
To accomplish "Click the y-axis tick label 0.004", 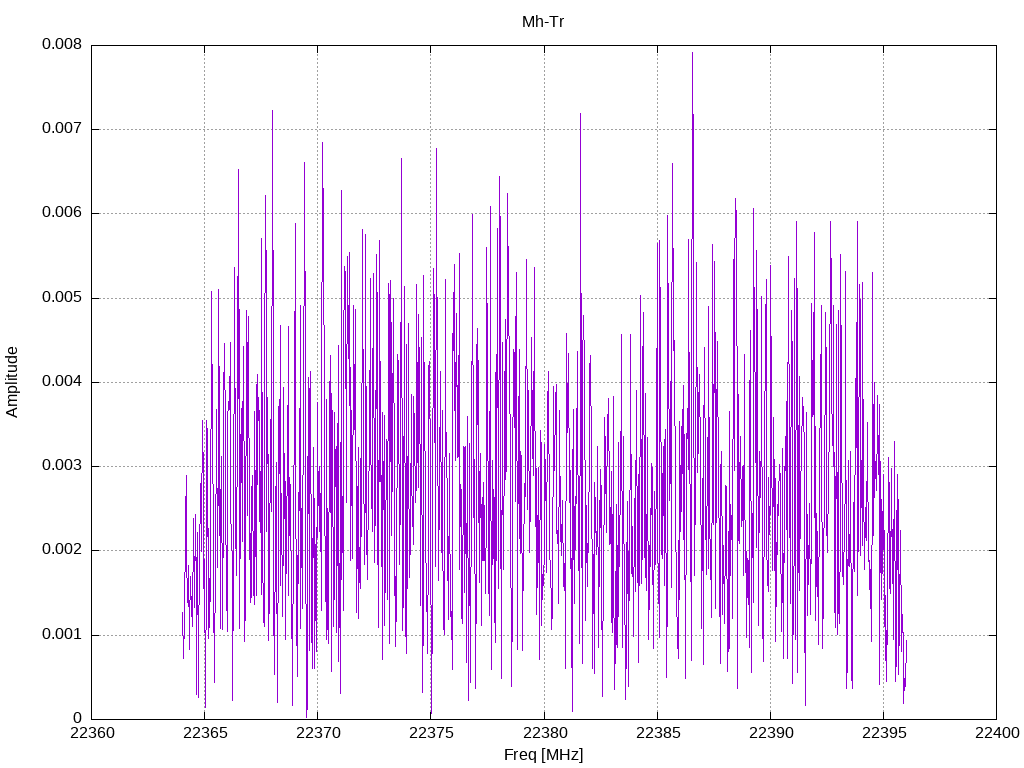I will [62, 381].
